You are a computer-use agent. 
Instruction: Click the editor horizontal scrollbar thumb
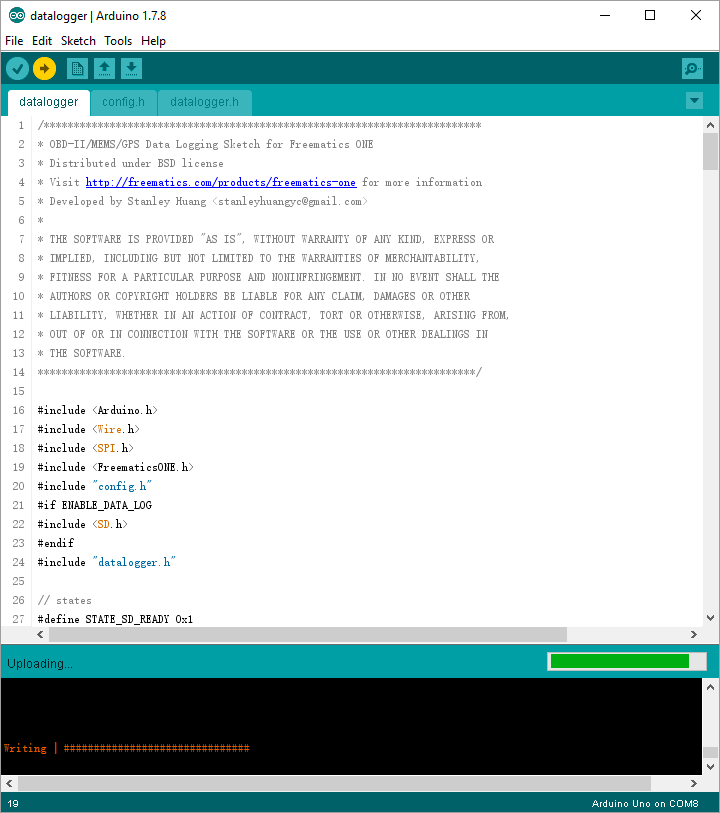tap(308, 634)
